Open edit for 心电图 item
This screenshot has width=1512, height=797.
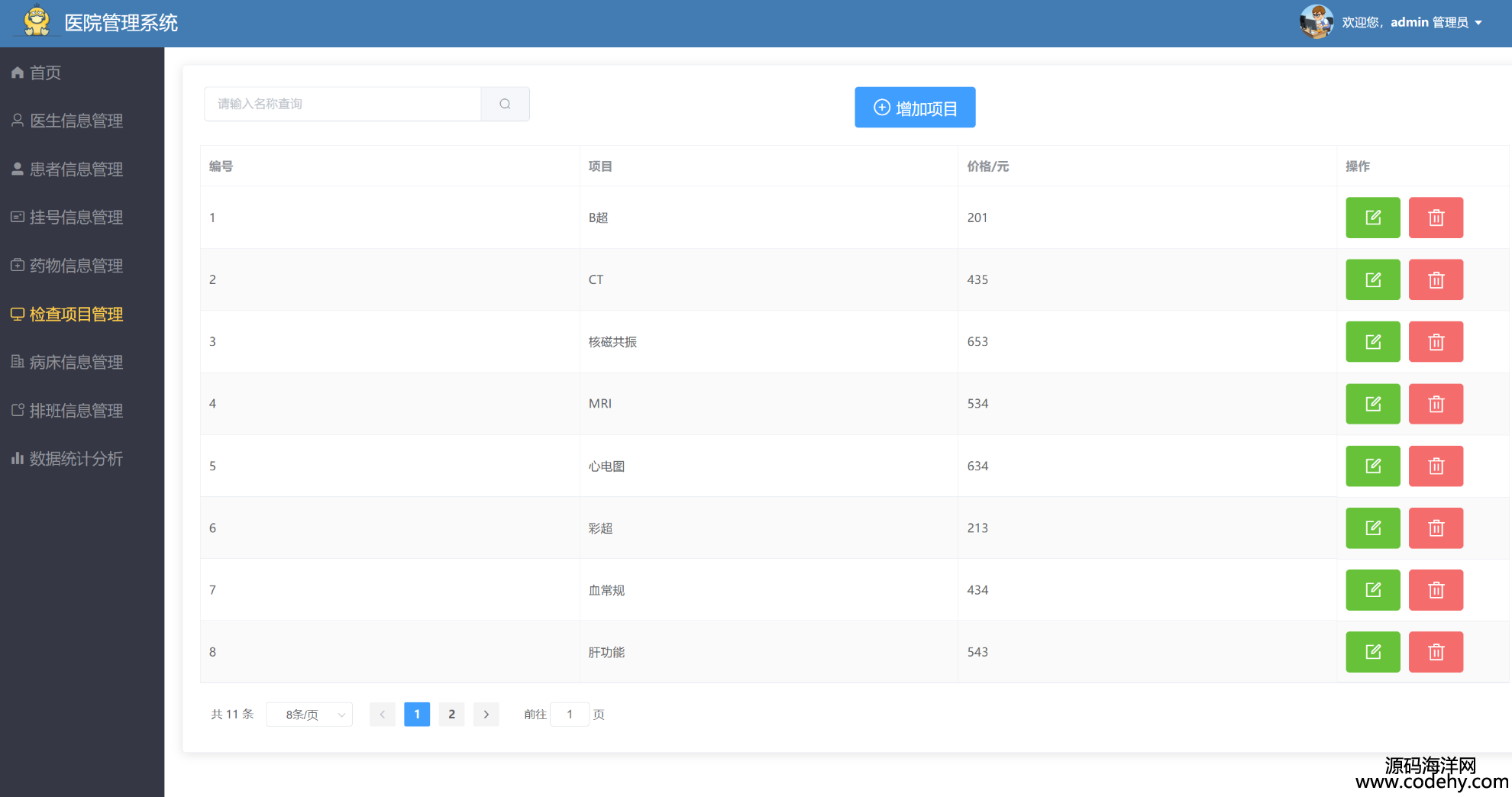click(1372, 466)
